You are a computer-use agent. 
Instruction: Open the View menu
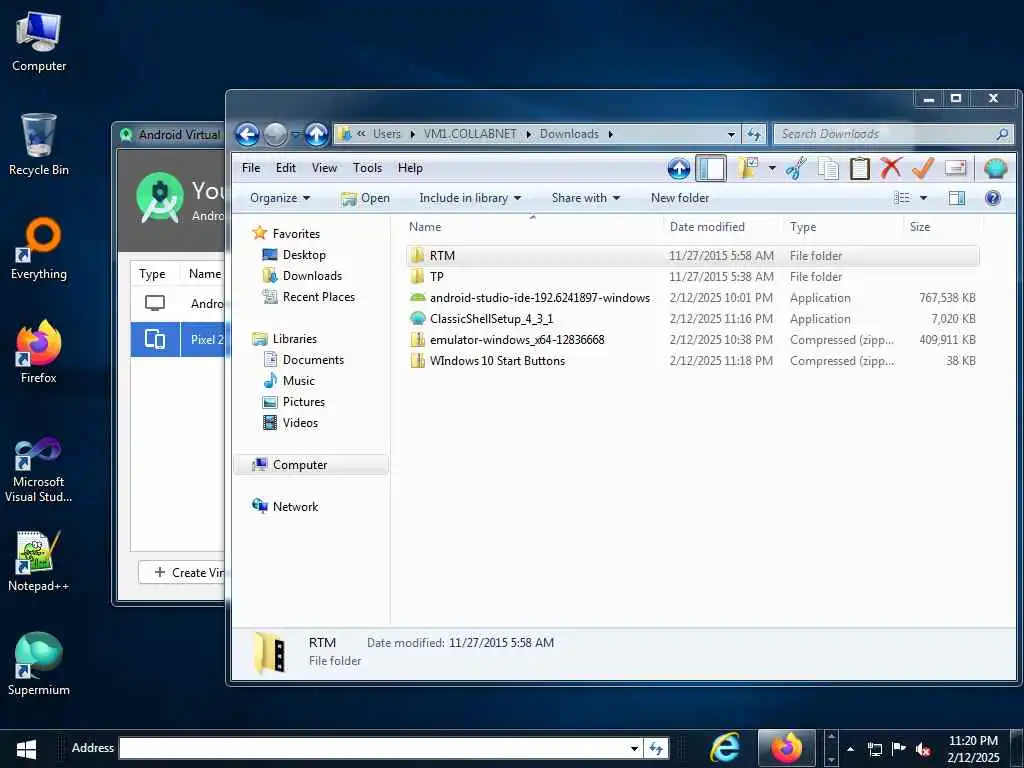(x=325, y=168)
